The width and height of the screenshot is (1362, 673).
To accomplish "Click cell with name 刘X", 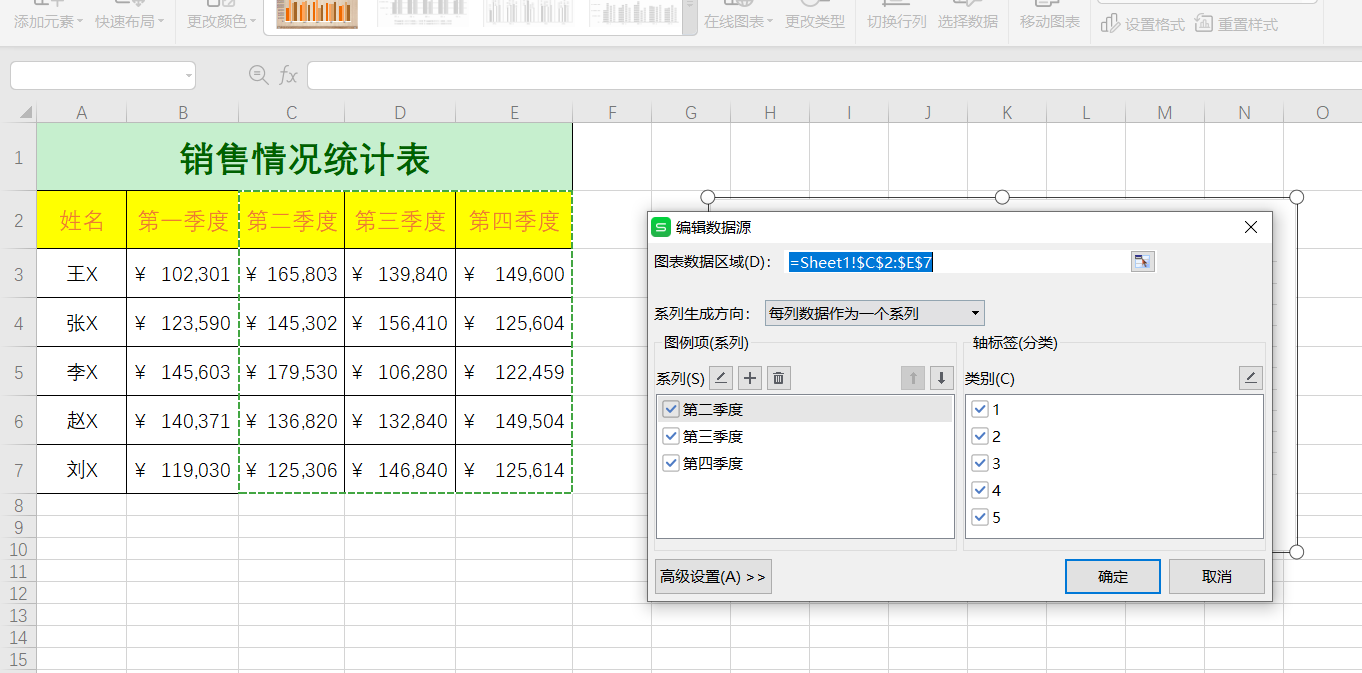I will pos(82,469).
